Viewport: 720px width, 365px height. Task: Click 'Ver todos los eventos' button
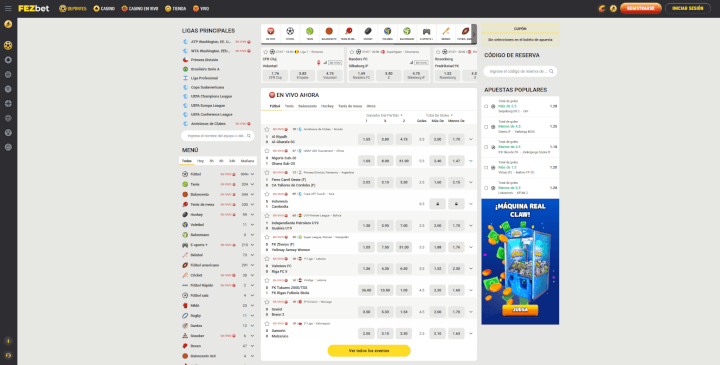click(369, 351)
